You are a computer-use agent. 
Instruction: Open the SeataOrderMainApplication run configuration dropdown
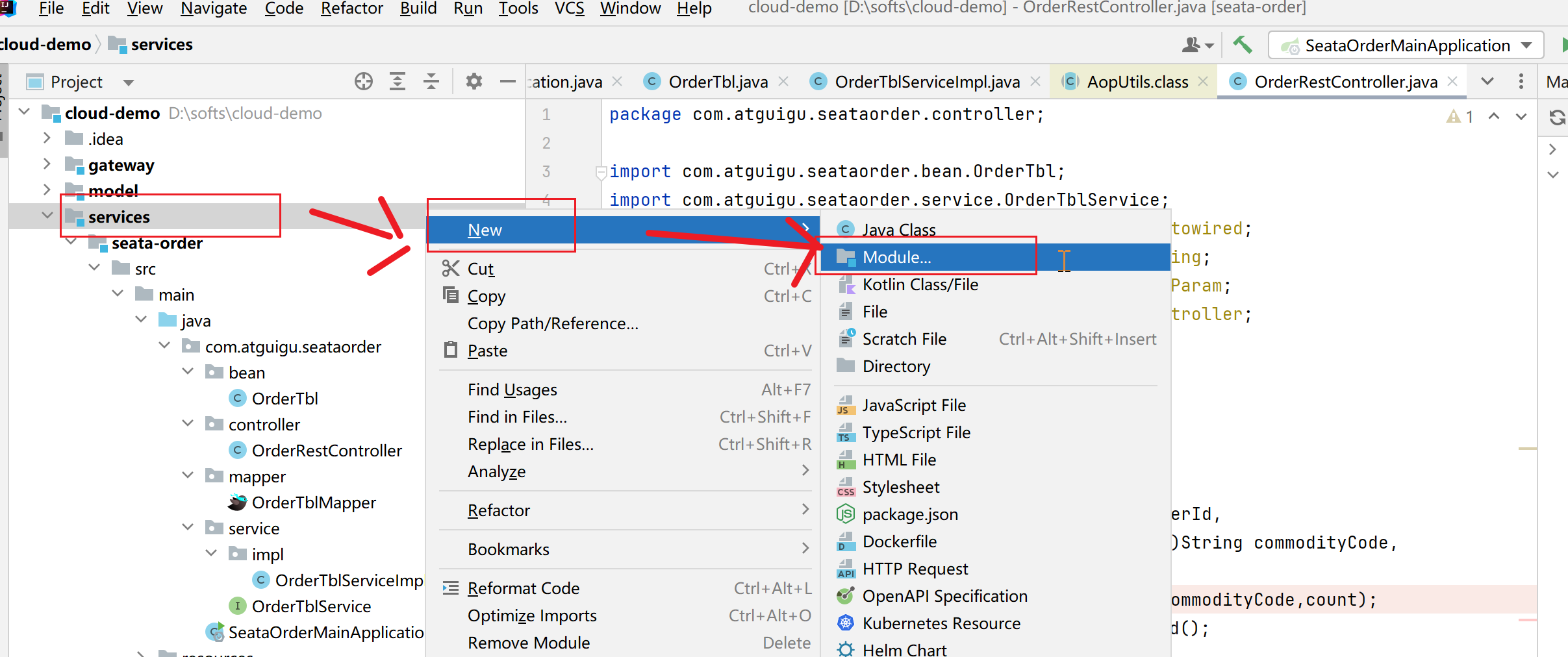click(1406, 45)
